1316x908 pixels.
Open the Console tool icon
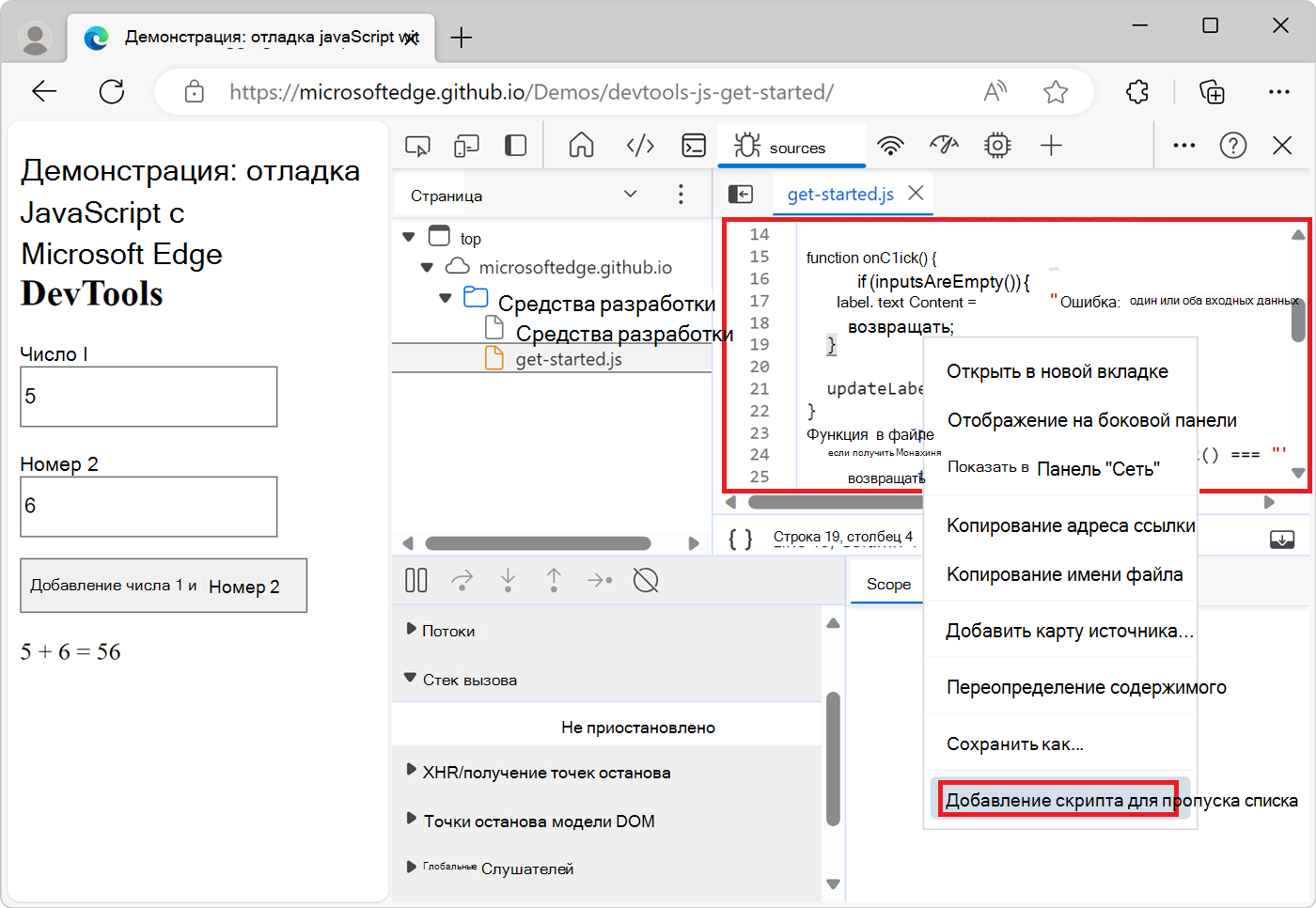tap(694, 146)
